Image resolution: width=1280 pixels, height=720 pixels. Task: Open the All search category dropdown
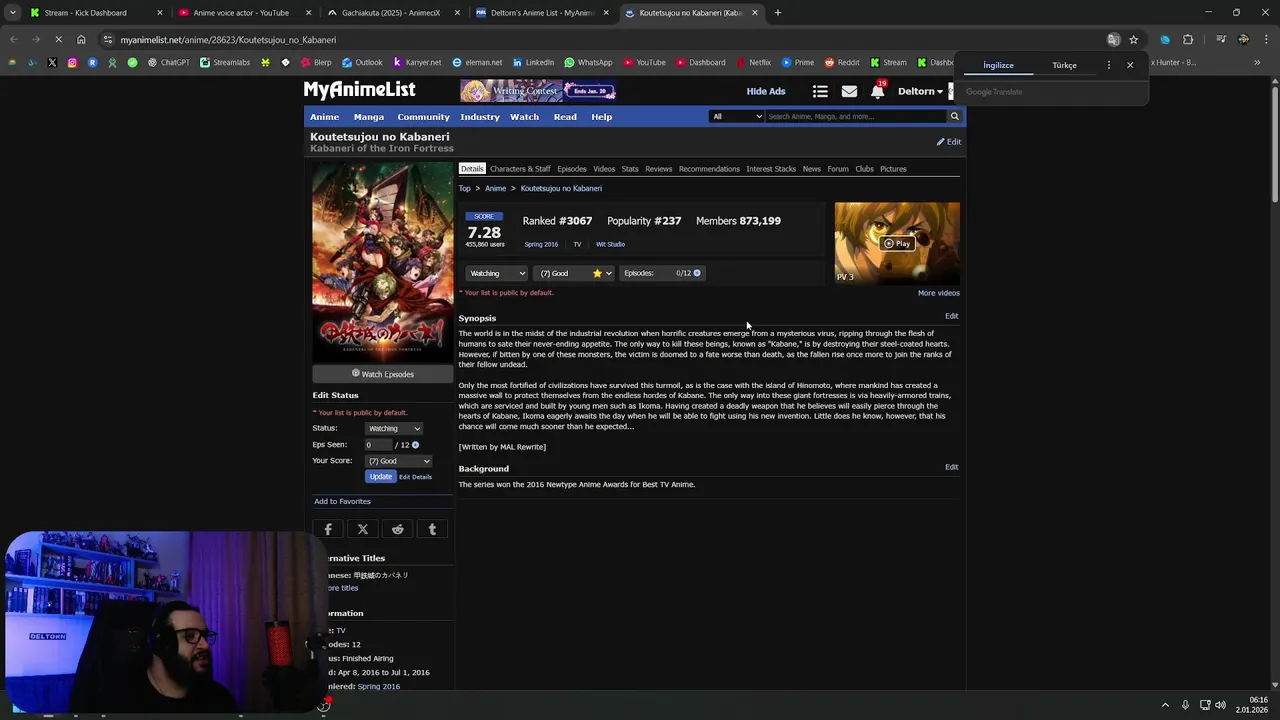[x=736, y=116]
